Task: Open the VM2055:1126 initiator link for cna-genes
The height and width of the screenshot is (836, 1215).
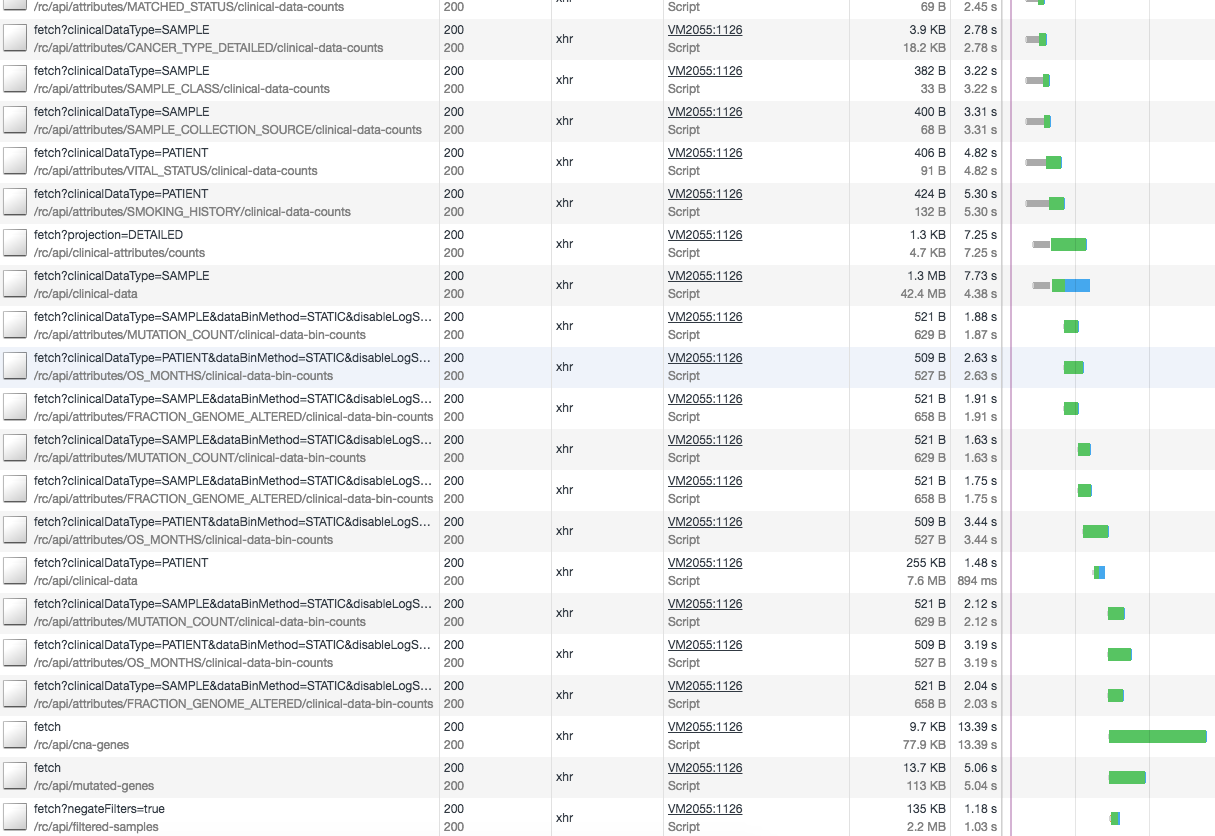Action: click(x=705, y=727)
